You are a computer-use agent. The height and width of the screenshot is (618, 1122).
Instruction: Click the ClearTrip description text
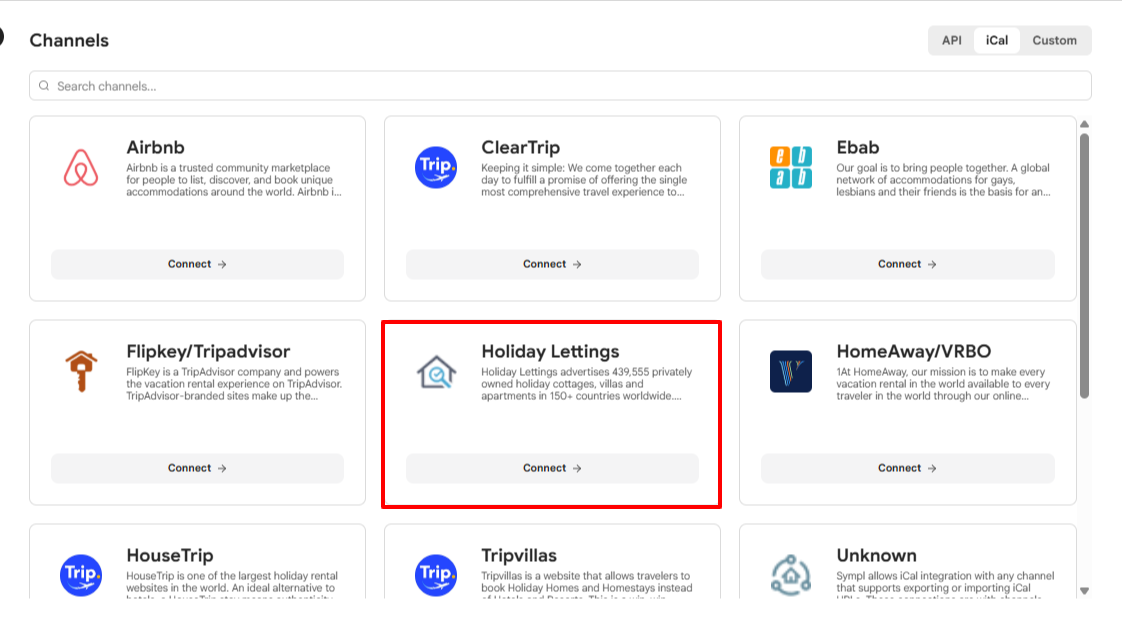coord(584,180)
